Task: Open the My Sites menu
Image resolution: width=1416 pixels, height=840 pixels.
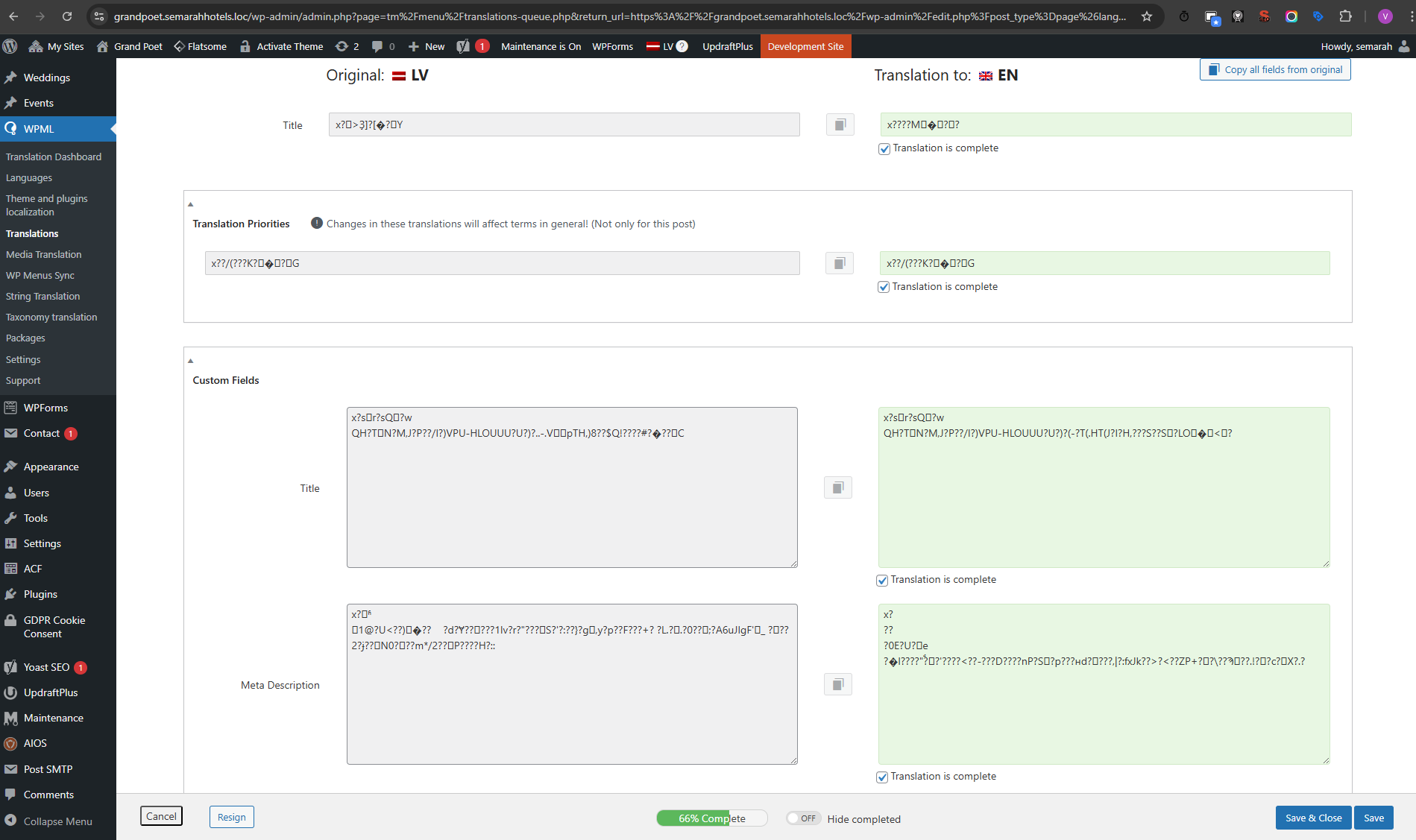Action: click(x=57, y=46)
